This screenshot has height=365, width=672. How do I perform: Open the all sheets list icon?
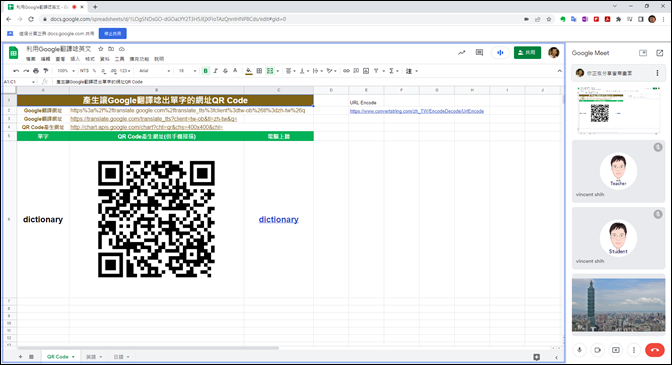pos(31,357)
